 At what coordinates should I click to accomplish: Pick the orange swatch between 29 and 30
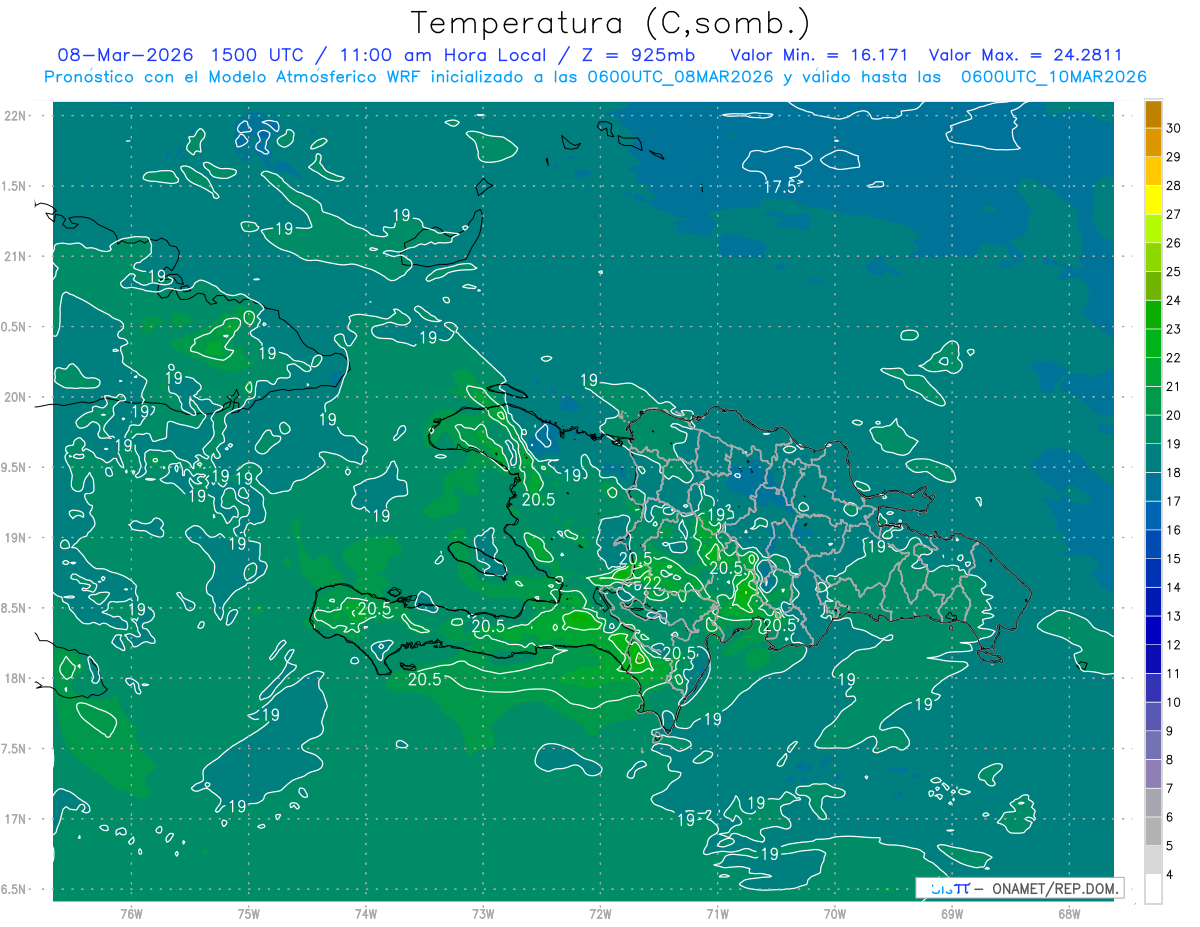pos(1153,142)
